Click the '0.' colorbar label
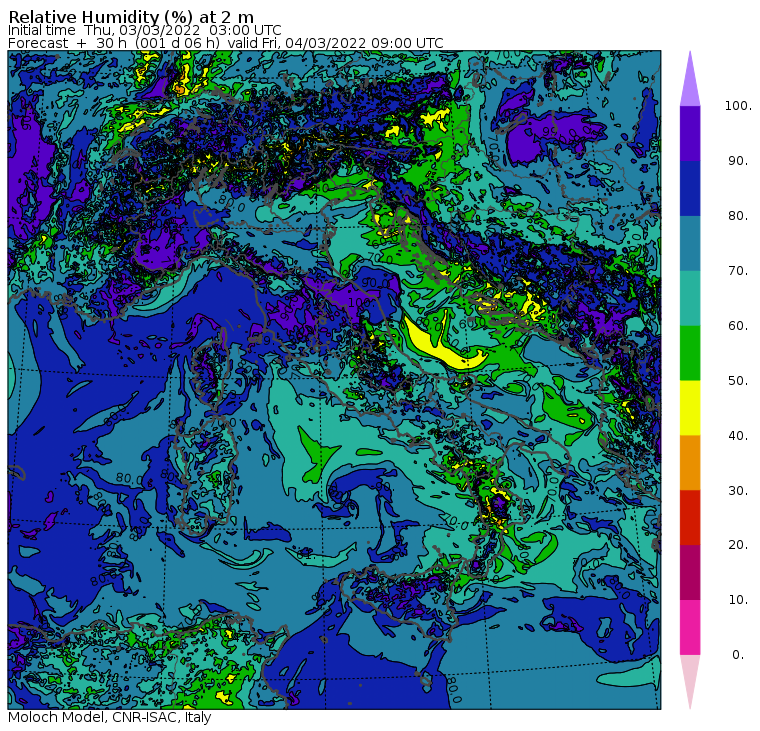 [x=738, y=655]
